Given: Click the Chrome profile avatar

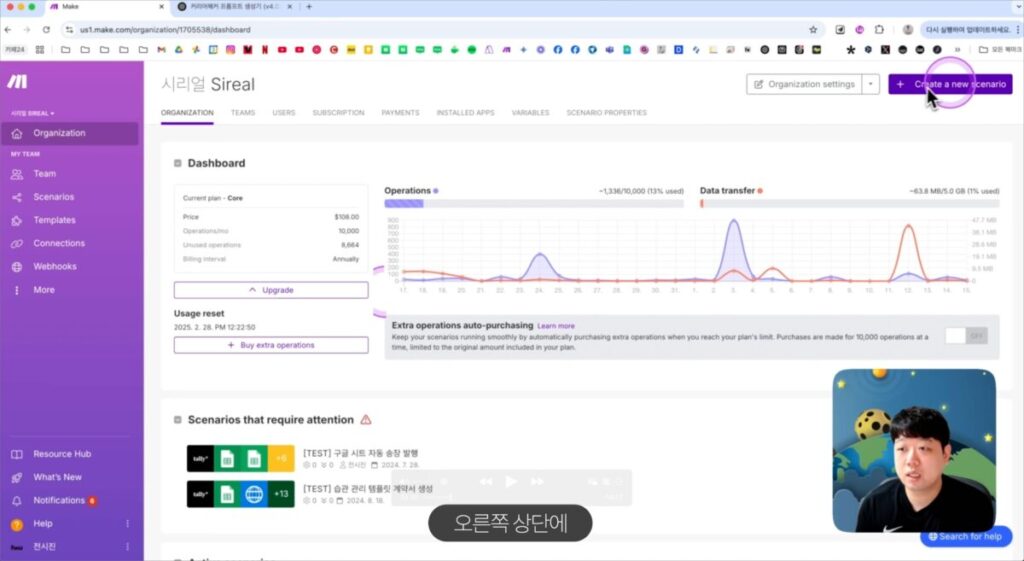Looking at the screenshot, I should [x=908, y=29].
